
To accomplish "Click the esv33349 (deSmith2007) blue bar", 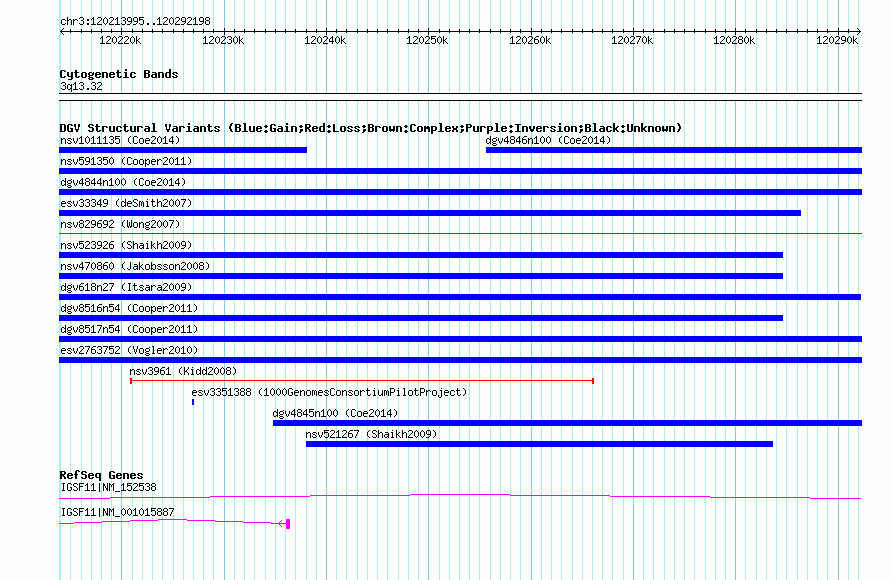I will [430, 213].
